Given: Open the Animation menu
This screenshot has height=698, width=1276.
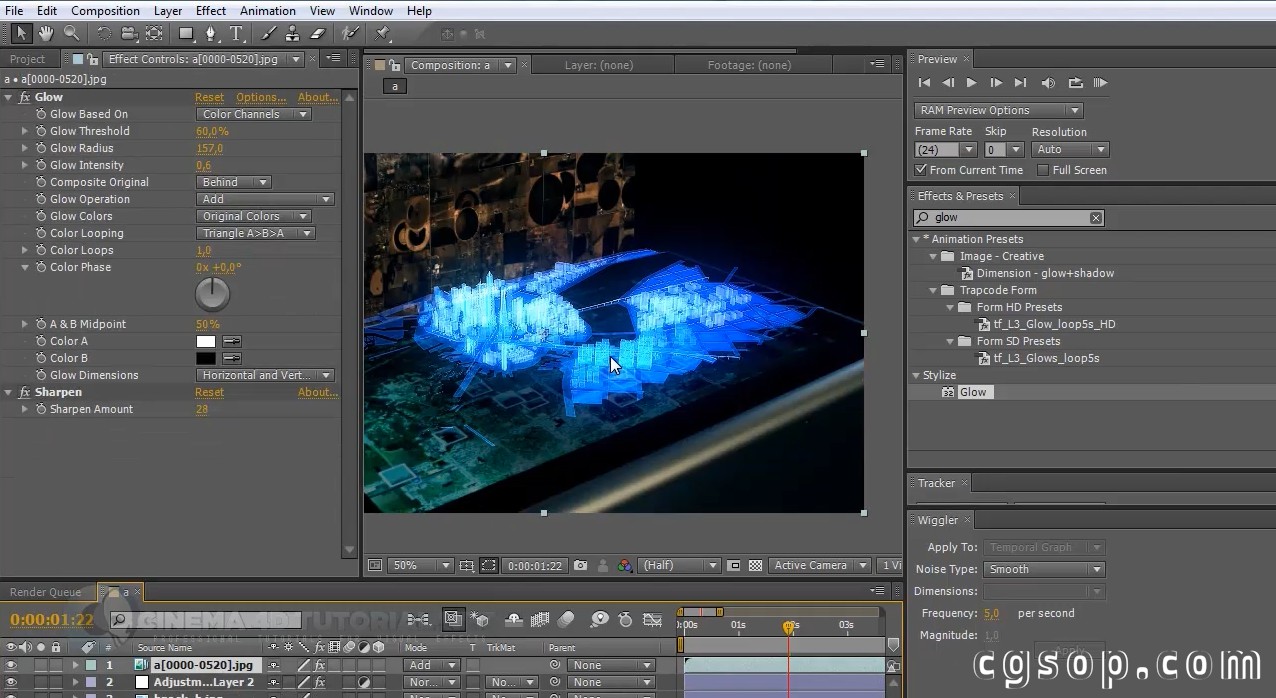Looking at the screenshot, I should [x=267, y=11].
